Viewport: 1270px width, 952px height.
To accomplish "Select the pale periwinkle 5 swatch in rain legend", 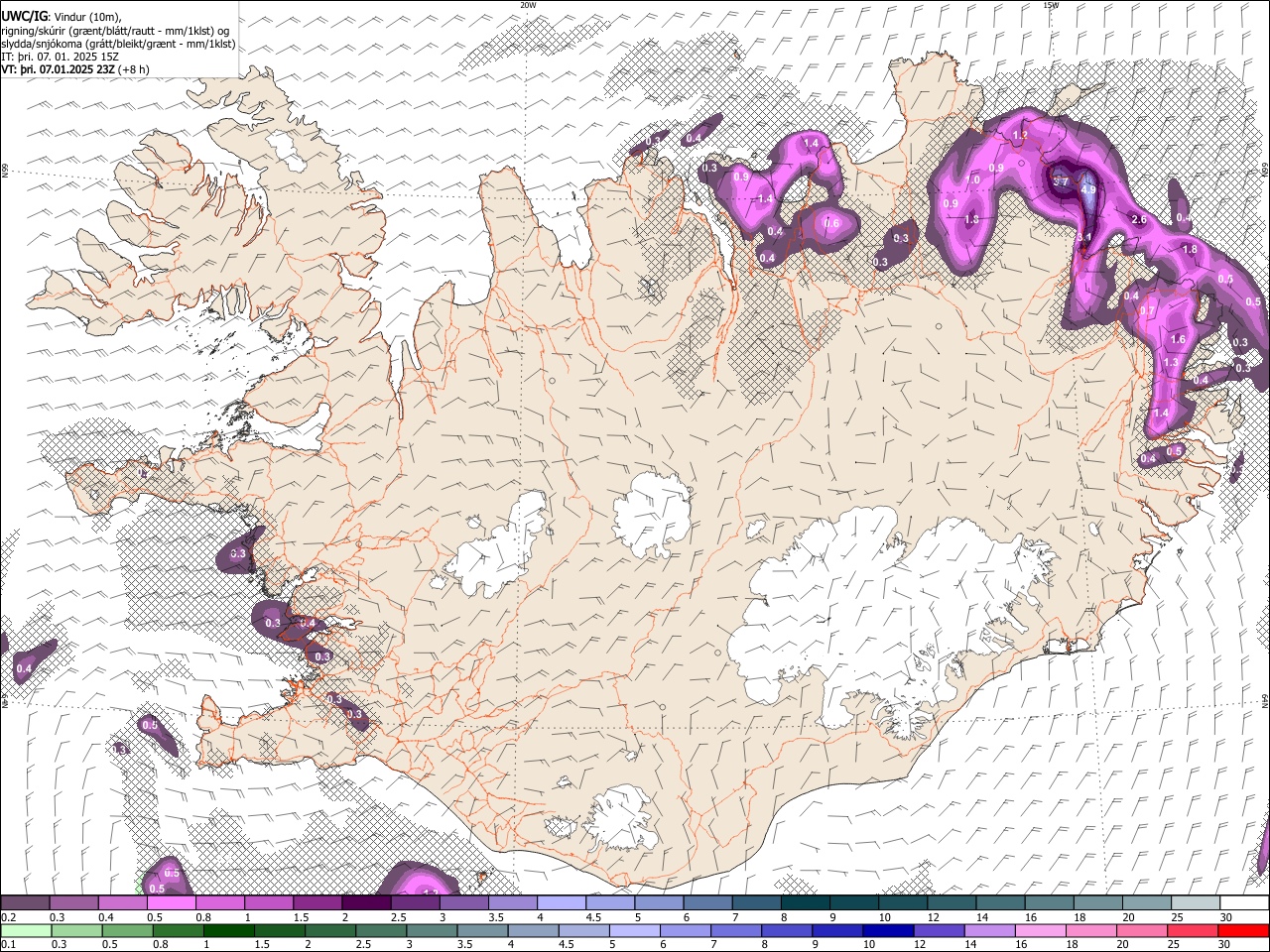I will point(635,931).
